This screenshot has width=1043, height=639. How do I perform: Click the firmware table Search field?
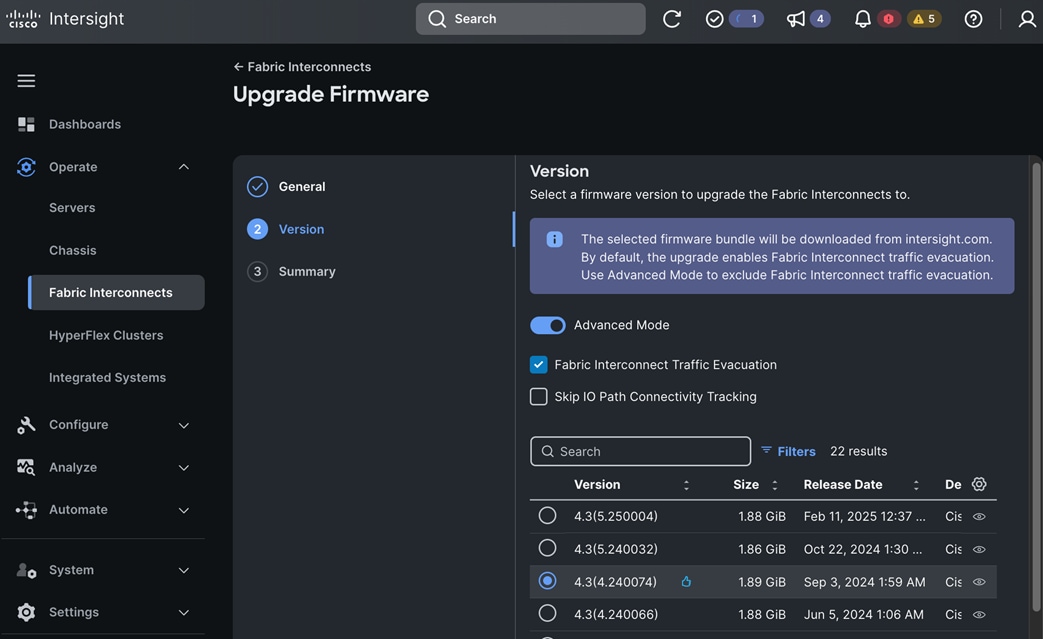coord(641,451)
